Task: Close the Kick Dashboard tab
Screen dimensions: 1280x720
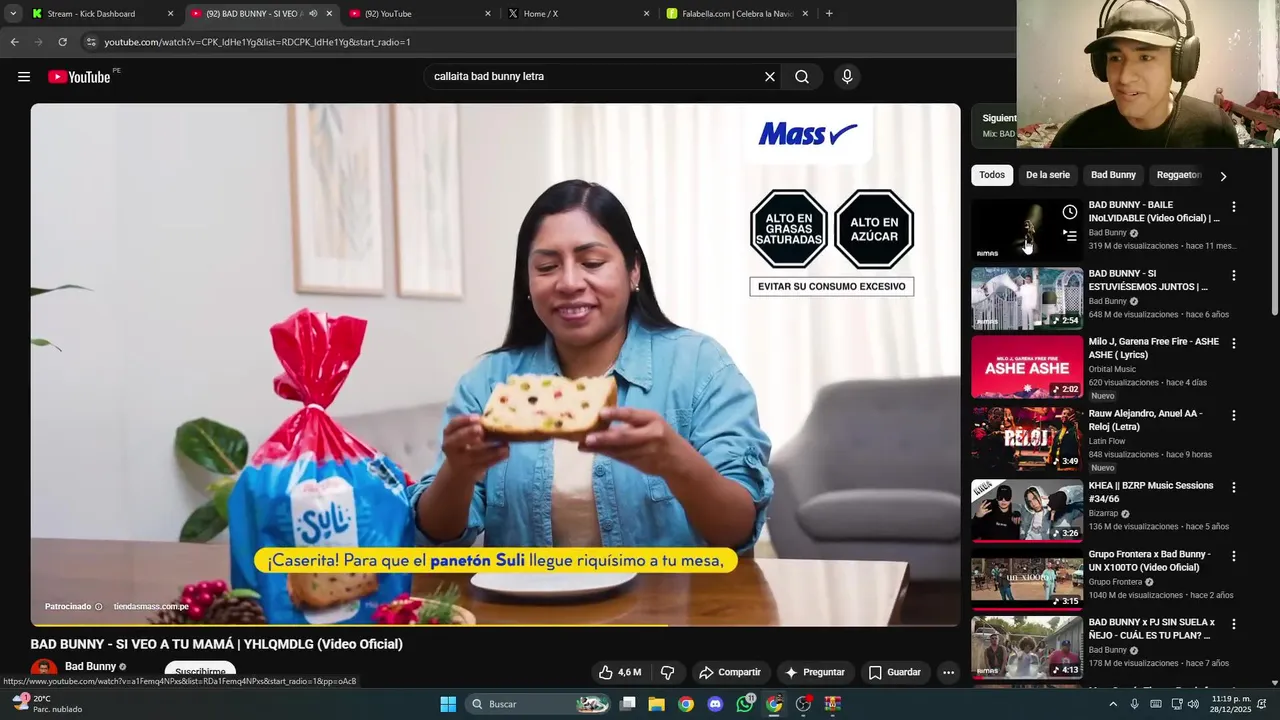Action: [x=170, y=14]
